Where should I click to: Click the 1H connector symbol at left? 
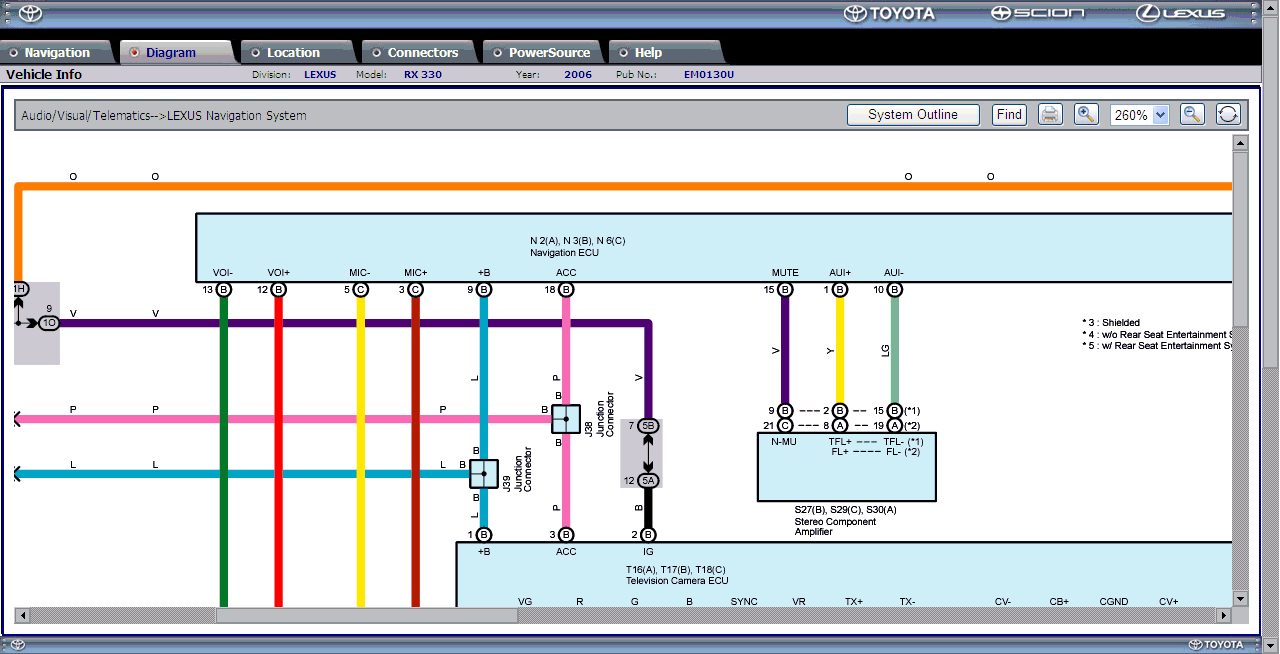point(19,289)
